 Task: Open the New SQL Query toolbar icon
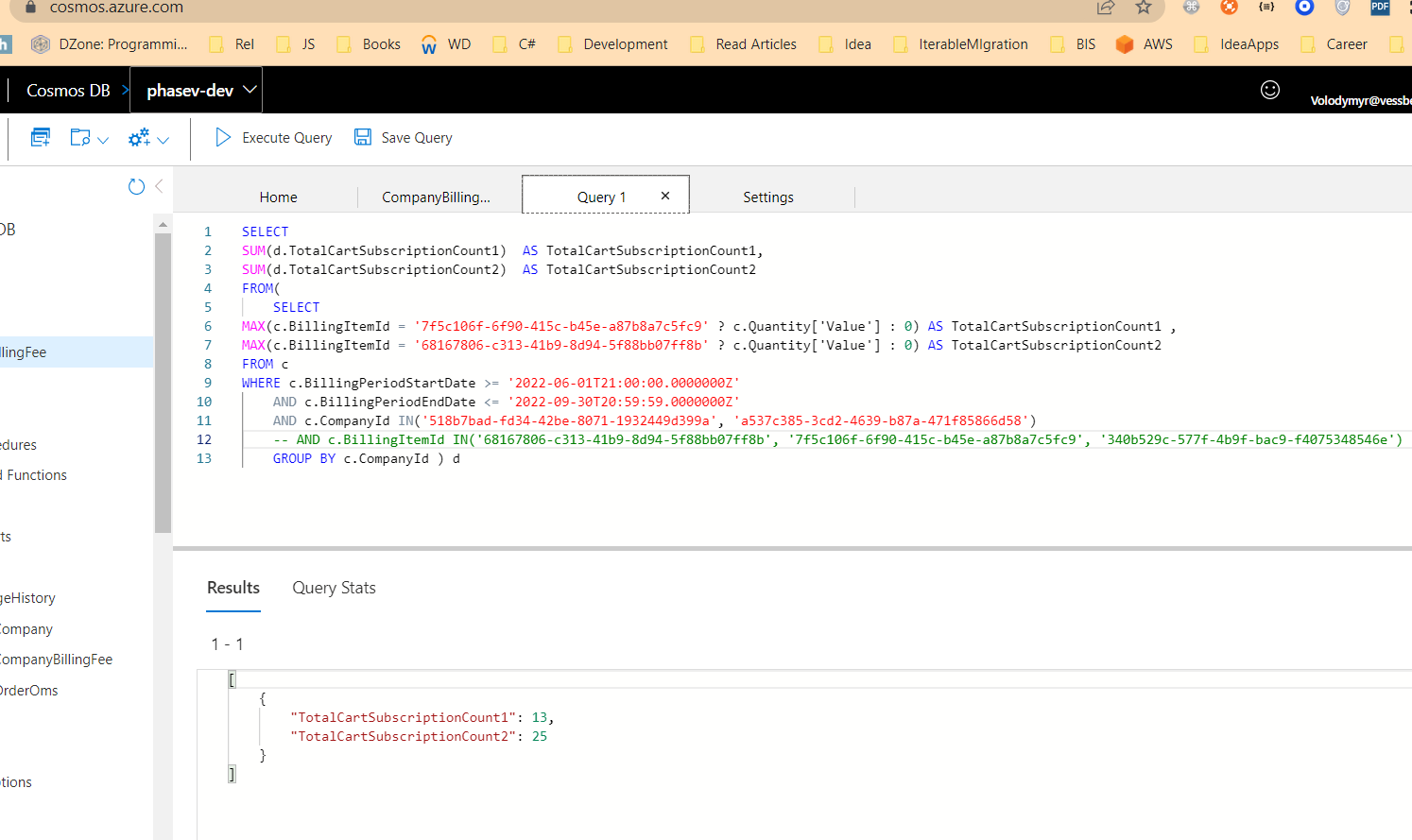[x=41, y=138]
